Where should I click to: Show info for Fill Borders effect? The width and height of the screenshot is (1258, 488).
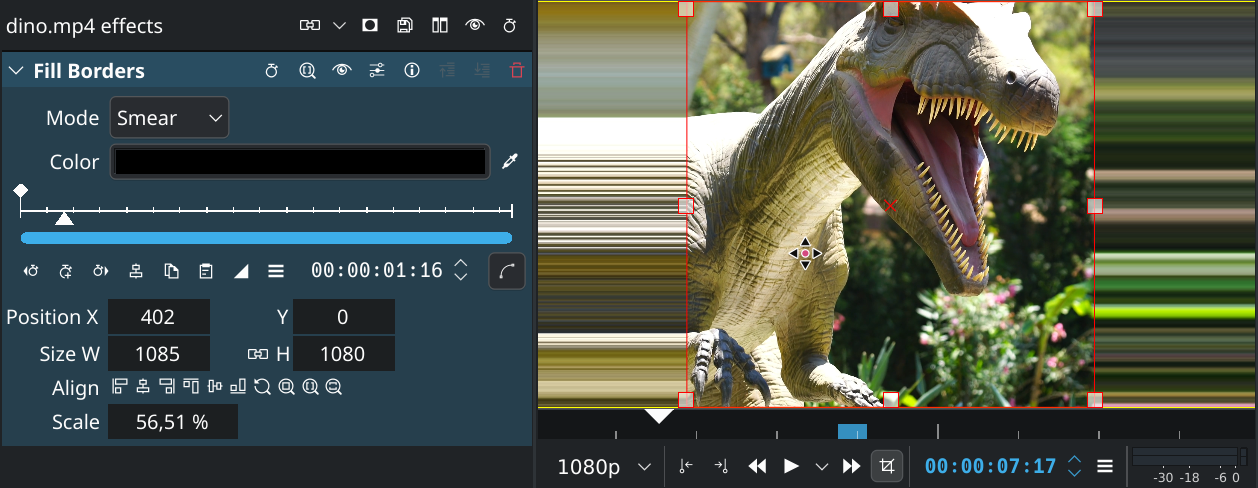click(411, 71)
